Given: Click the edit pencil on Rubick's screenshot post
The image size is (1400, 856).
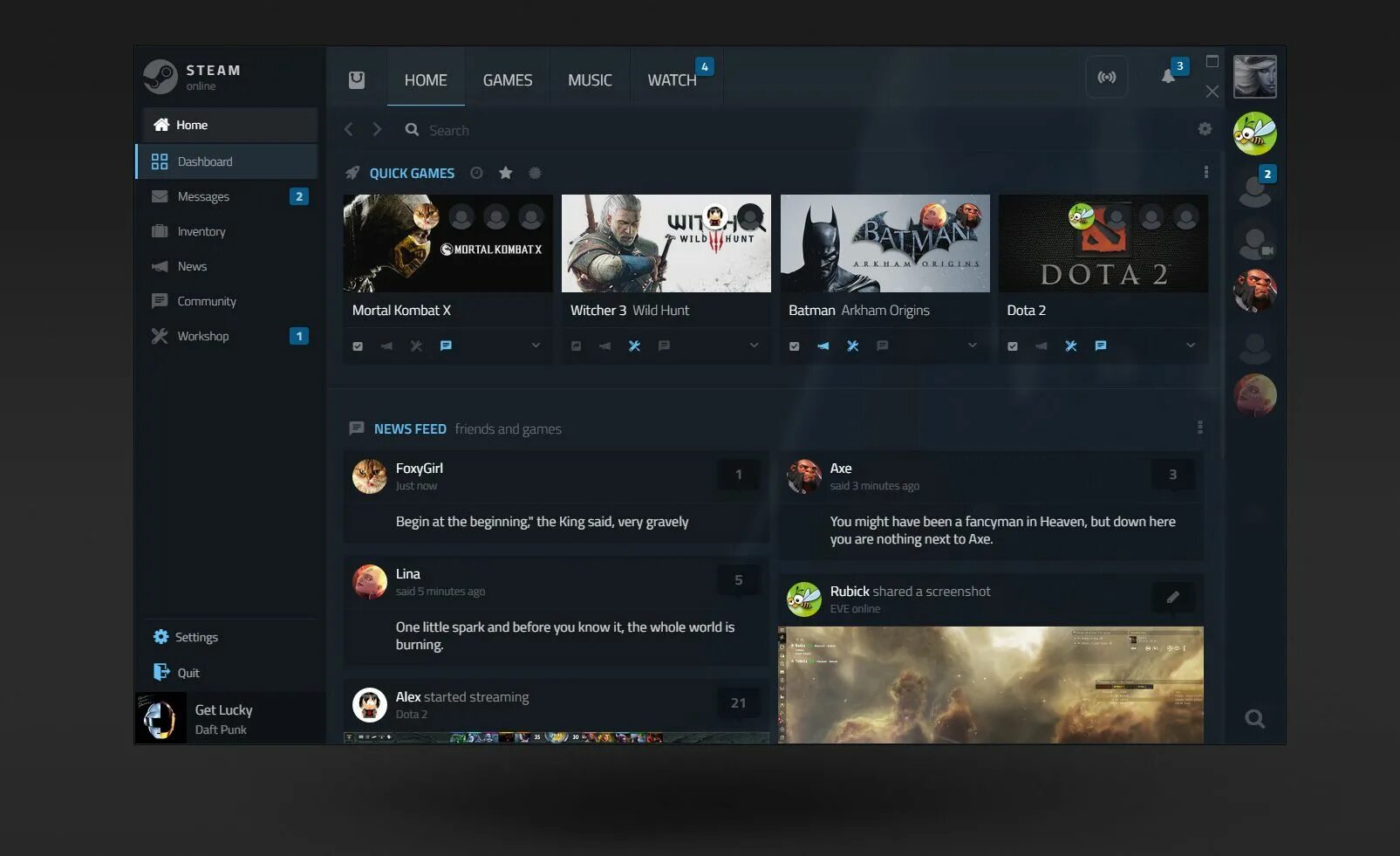Looking at the screenshot, I should pos(1173,597).
